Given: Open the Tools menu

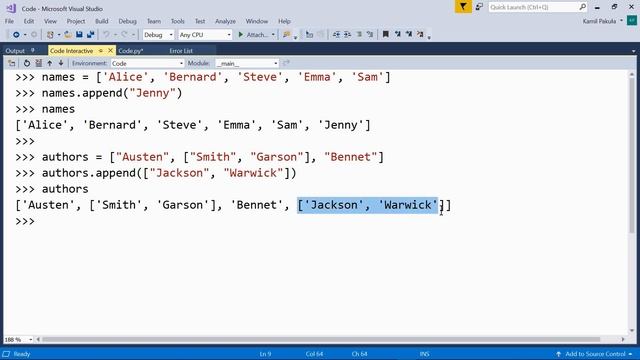Looking at the screenshot, I should 178,21.
